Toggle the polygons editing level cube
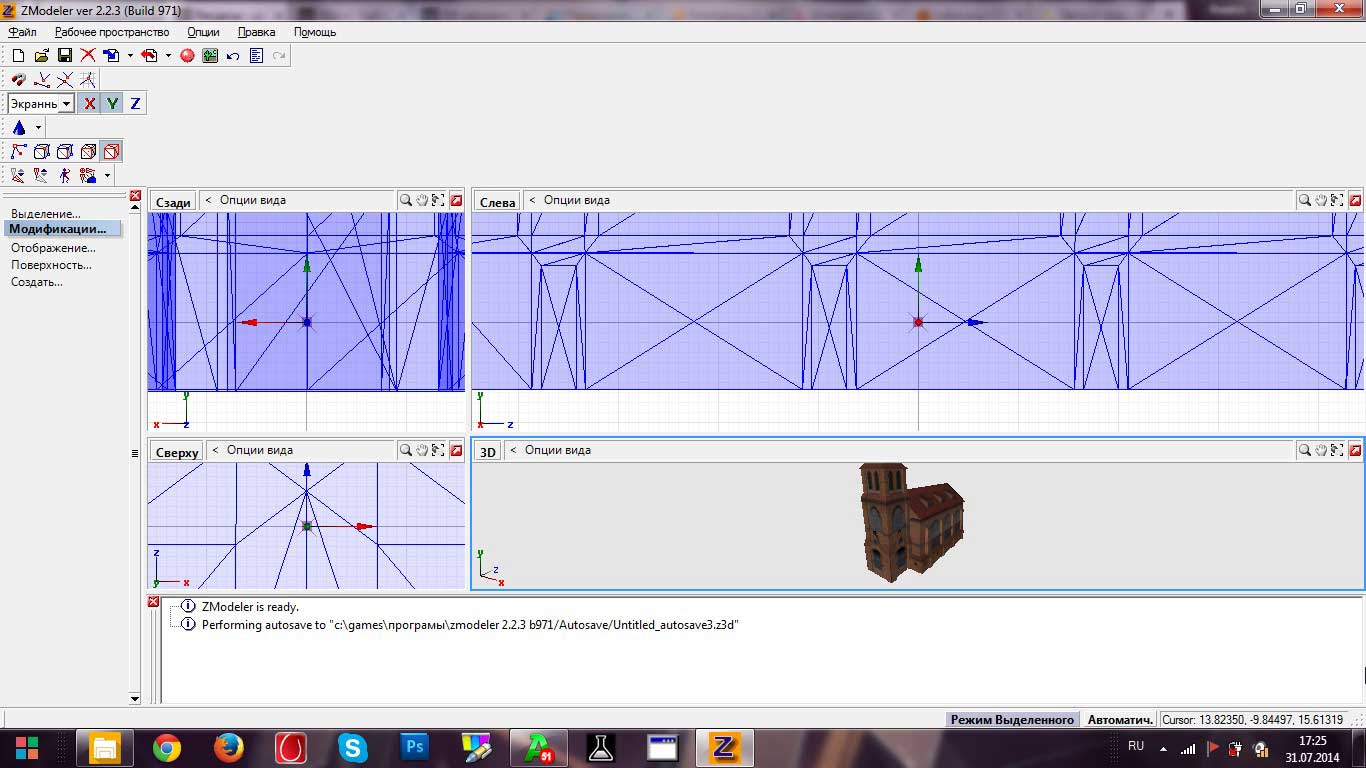The image size is (1366, 768). (65, 152)
